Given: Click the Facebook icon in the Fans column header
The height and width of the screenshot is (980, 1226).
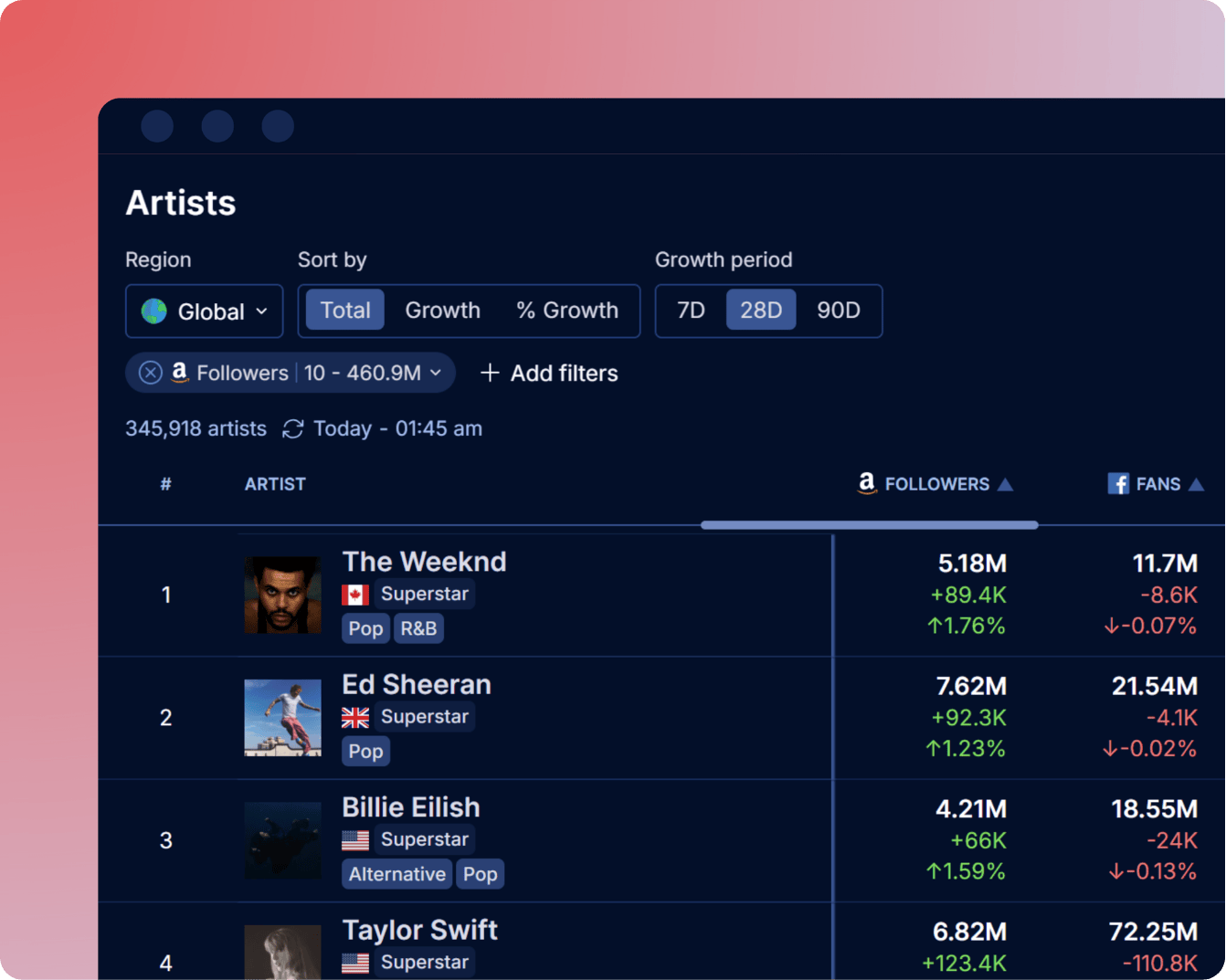Looking at the screenshot, I should 1119,483.
